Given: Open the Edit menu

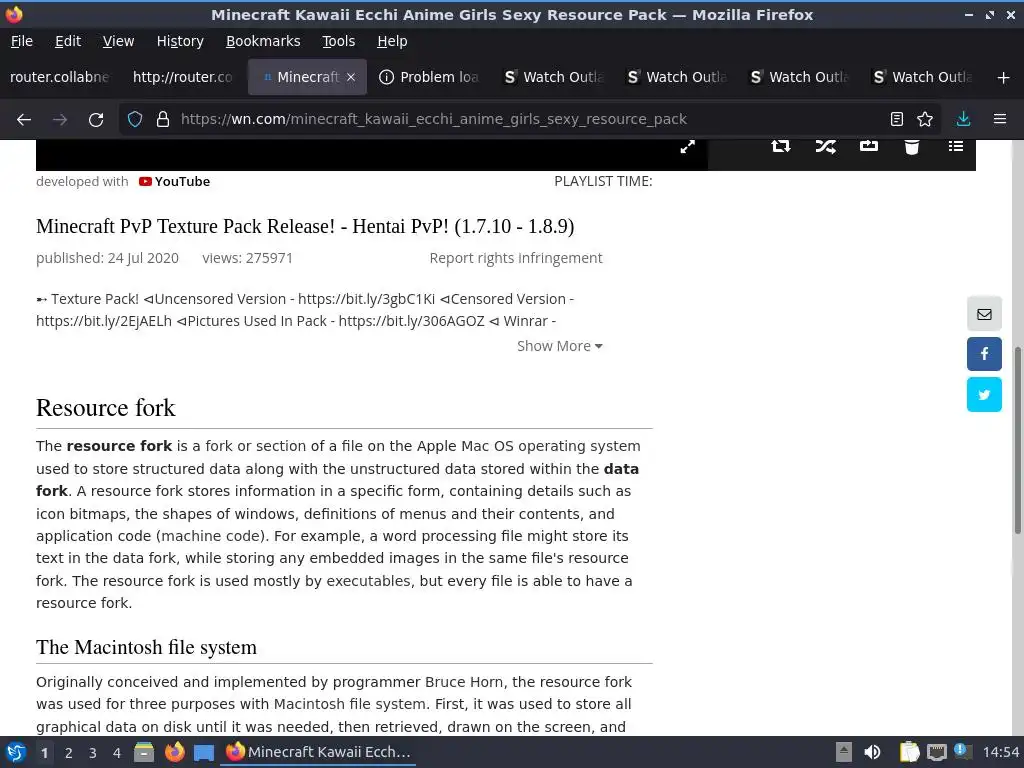Looking at the screenshot, I should (68, 41).
